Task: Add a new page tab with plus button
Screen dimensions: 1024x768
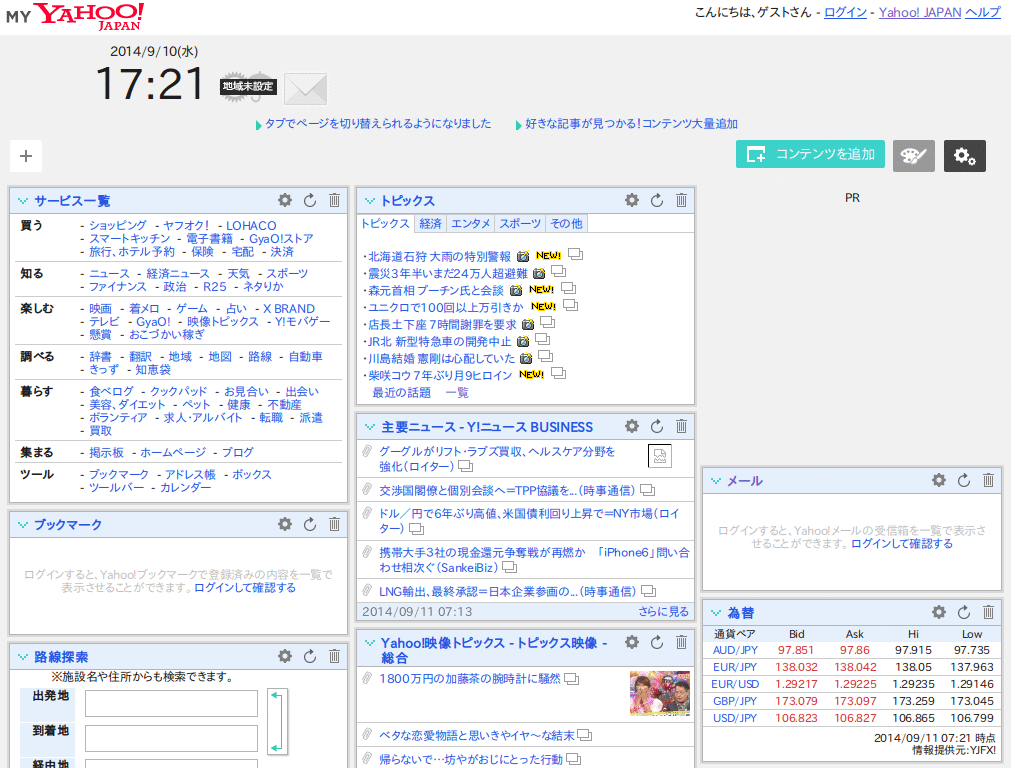Action: coord(26,156)
